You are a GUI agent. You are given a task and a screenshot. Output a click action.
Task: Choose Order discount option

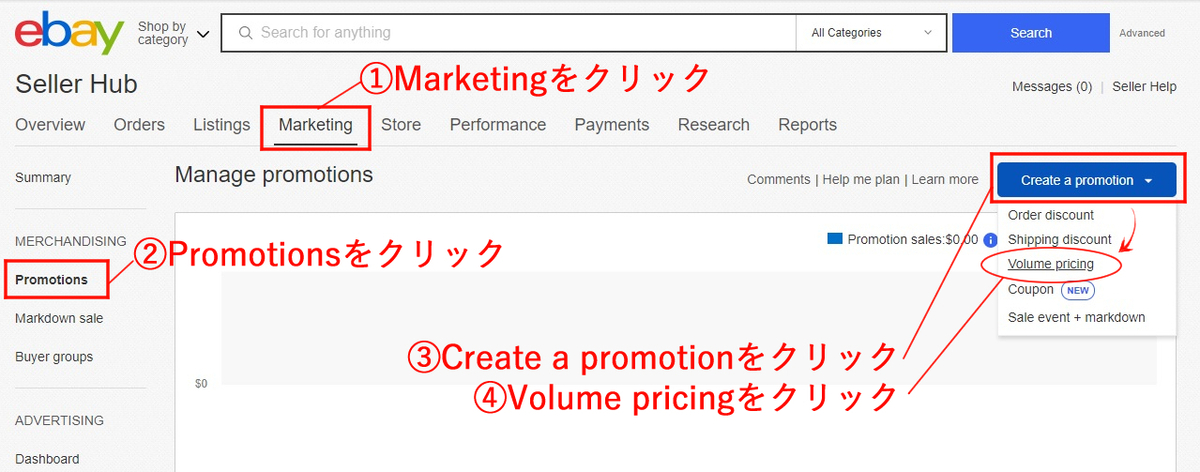tap(1051, 215)
